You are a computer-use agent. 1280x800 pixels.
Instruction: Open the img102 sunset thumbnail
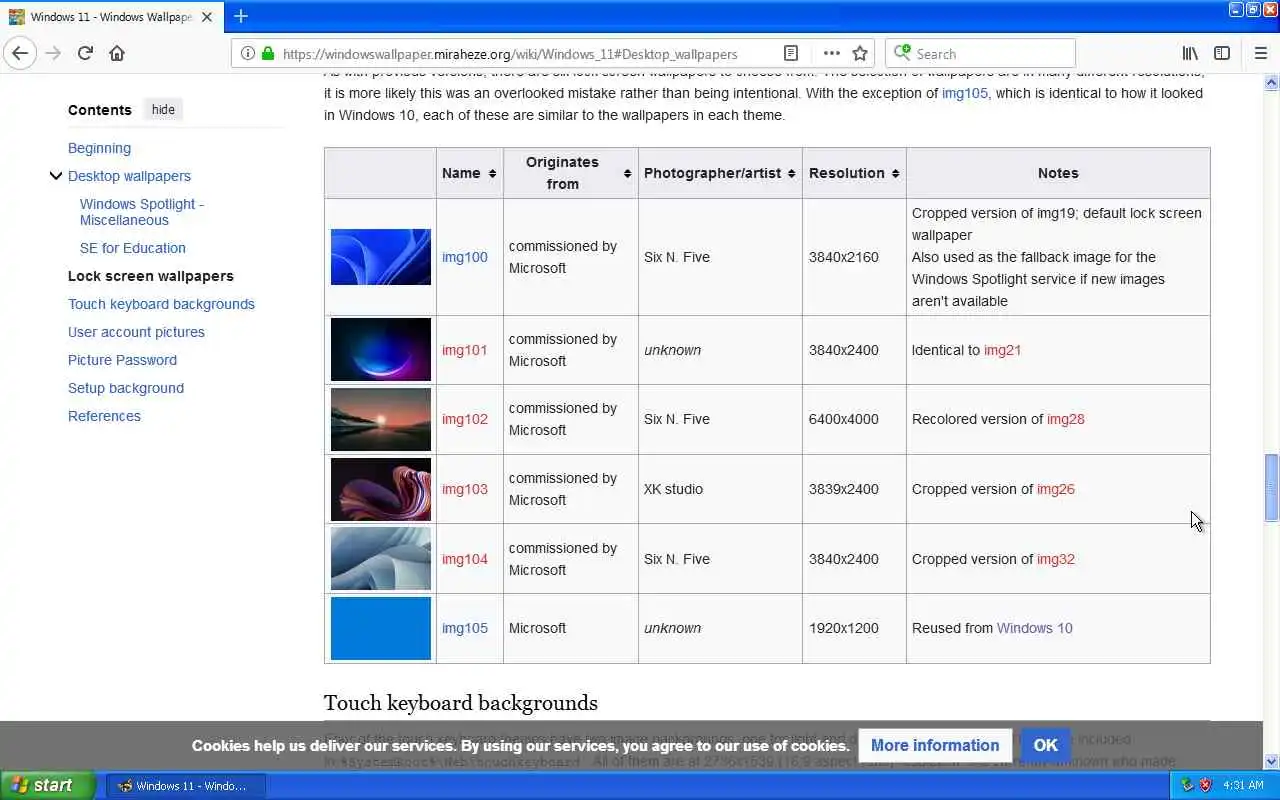pyautogui.click(x=381, y=419)
